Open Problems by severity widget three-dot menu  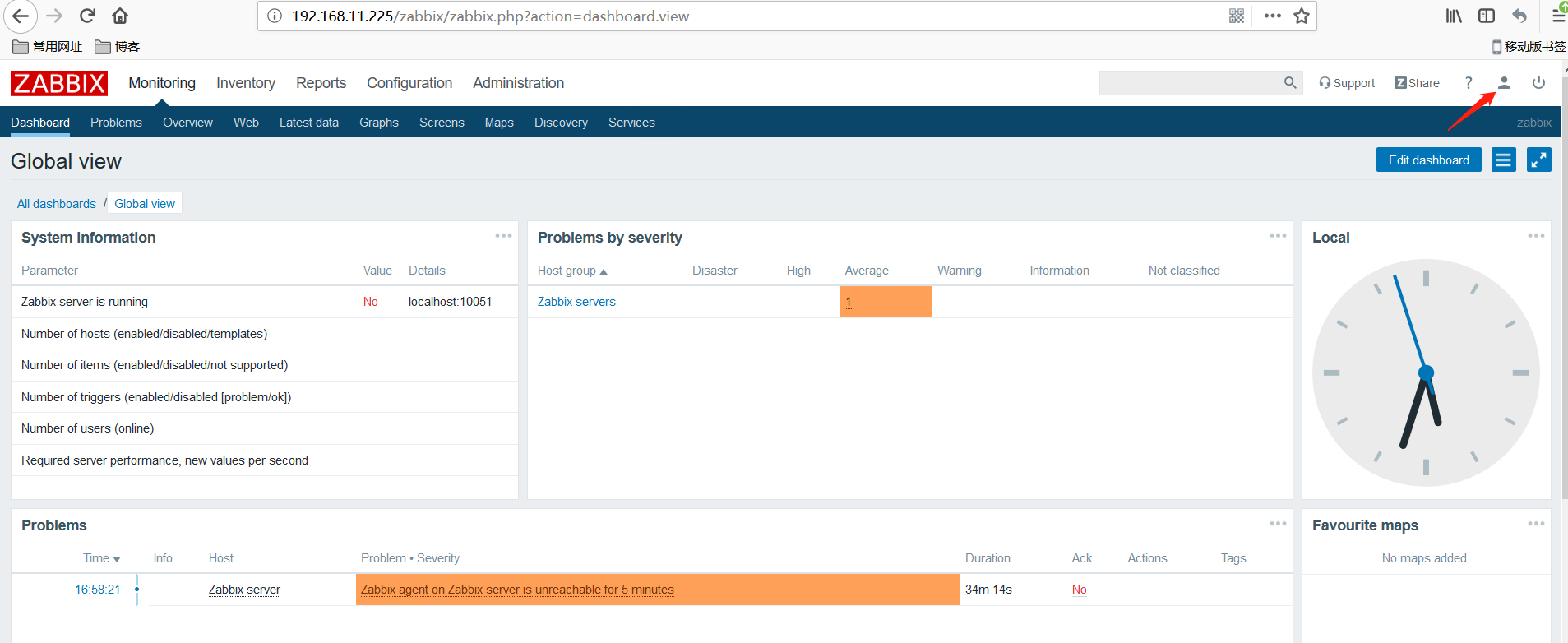coord(1278,236)
